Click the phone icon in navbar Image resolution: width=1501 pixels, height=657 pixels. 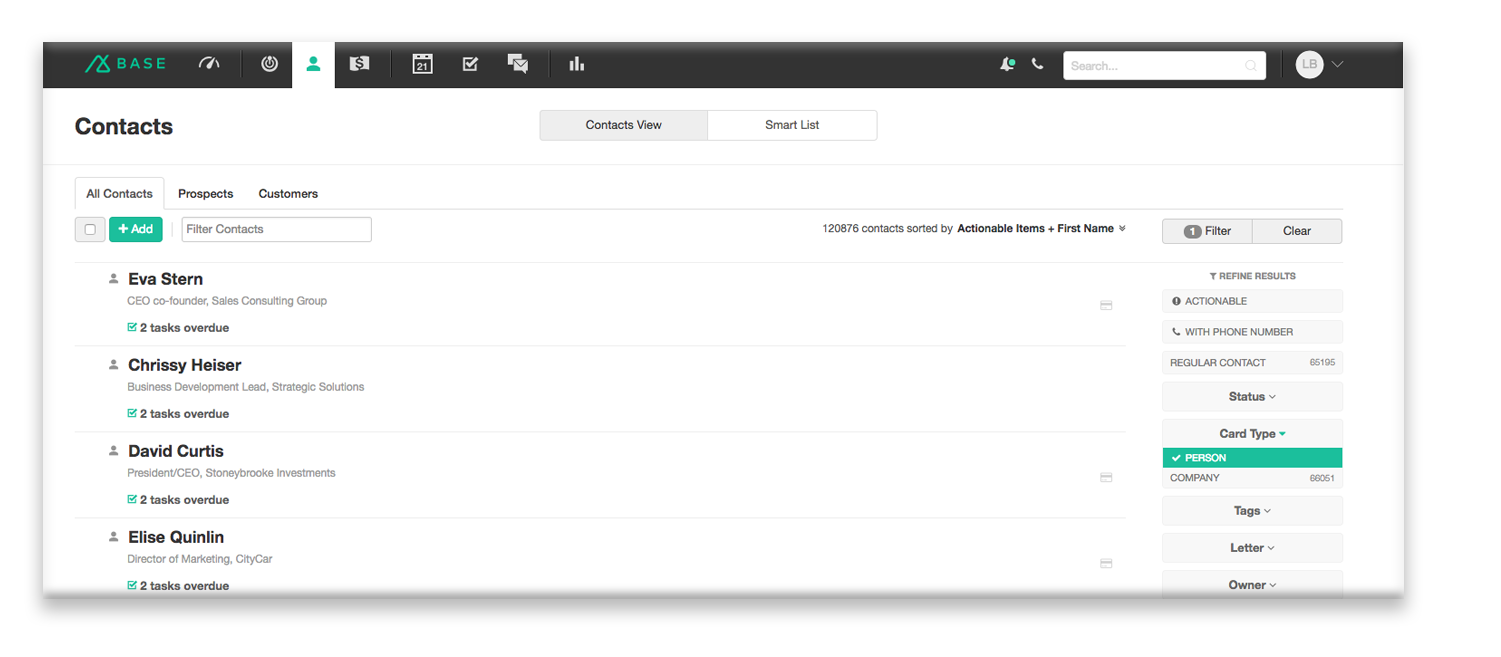pyautogui.click(x=1037, y=64)
